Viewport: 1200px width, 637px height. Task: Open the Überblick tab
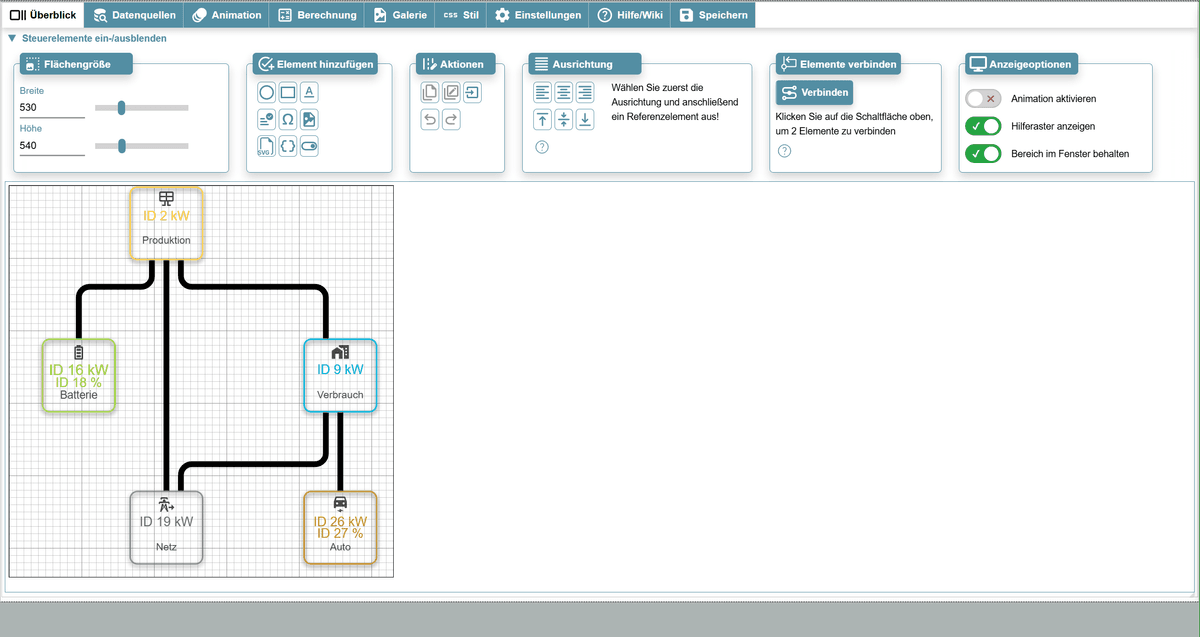[43, 15]
